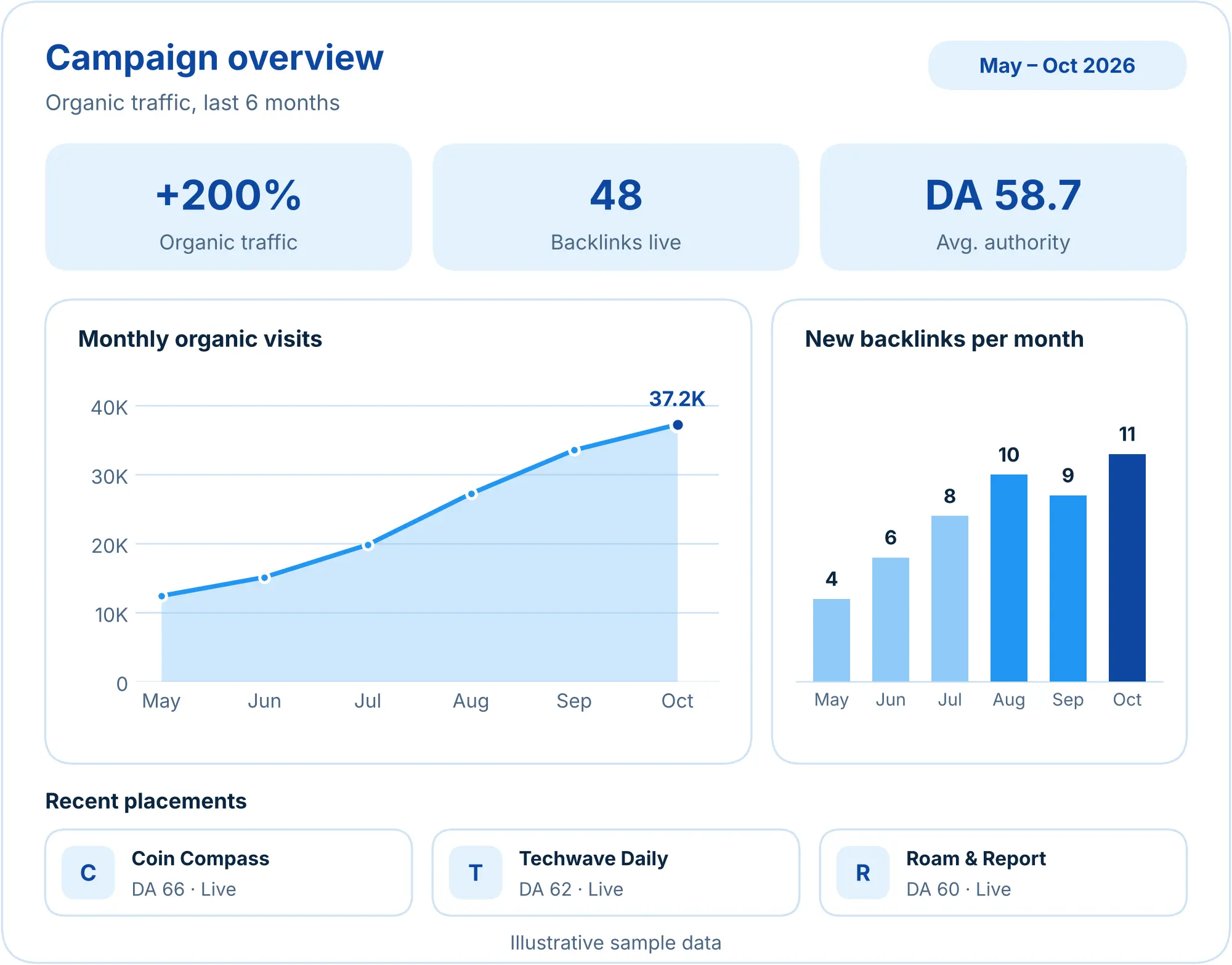This screenshot has width=1232, height=965.
Task: Select the dark Oct backlinks bar
Action: 1127,568
